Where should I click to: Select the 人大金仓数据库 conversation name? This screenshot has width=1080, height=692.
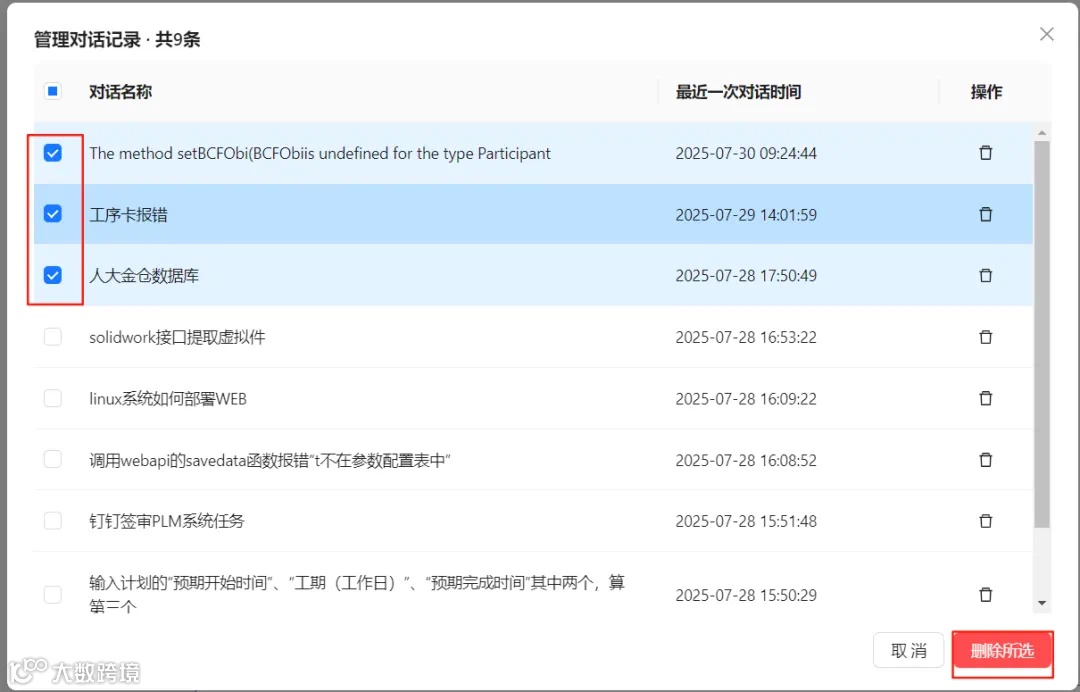coord(144,276)
